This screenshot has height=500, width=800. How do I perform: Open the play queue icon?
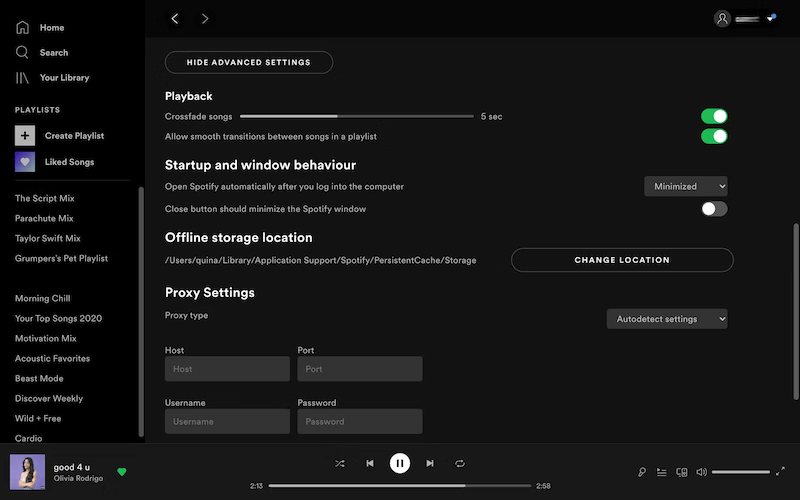pyautogui.click(x=662, y=472)
